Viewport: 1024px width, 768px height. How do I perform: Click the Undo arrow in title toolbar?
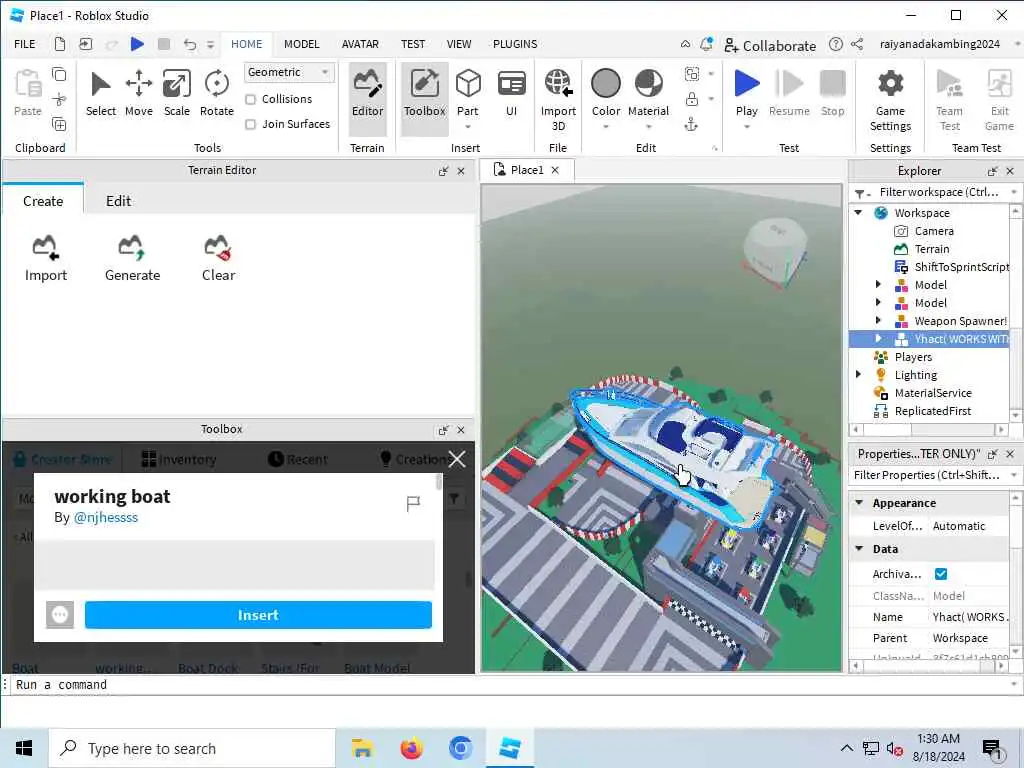coord(189,44)
